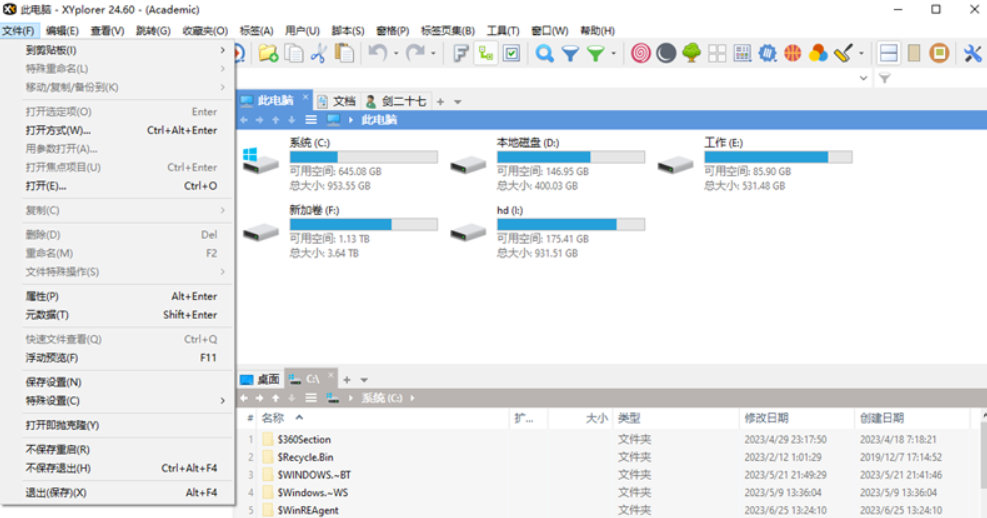Click the pink spiral toolbar icon
987x518 pixels.
(641, 53)
